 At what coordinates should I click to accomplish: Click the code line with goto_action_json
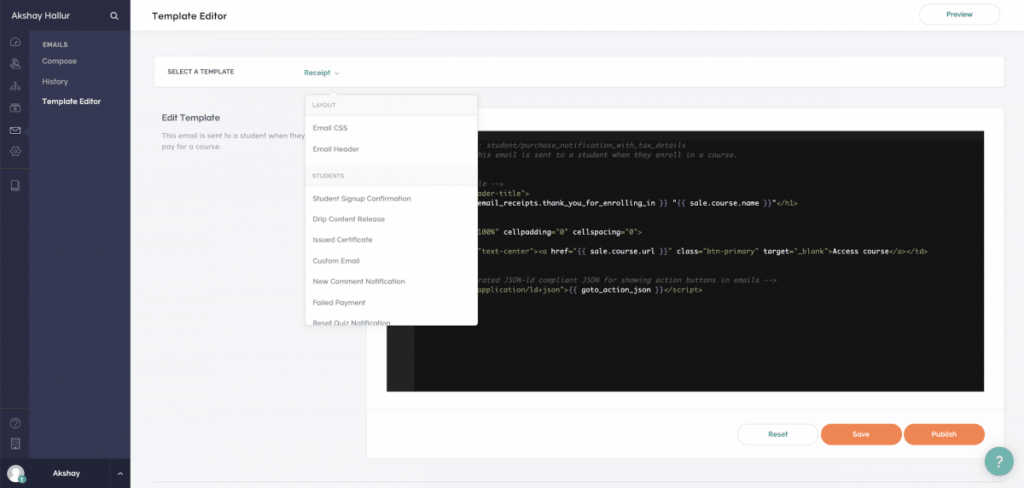click(591, 289)
